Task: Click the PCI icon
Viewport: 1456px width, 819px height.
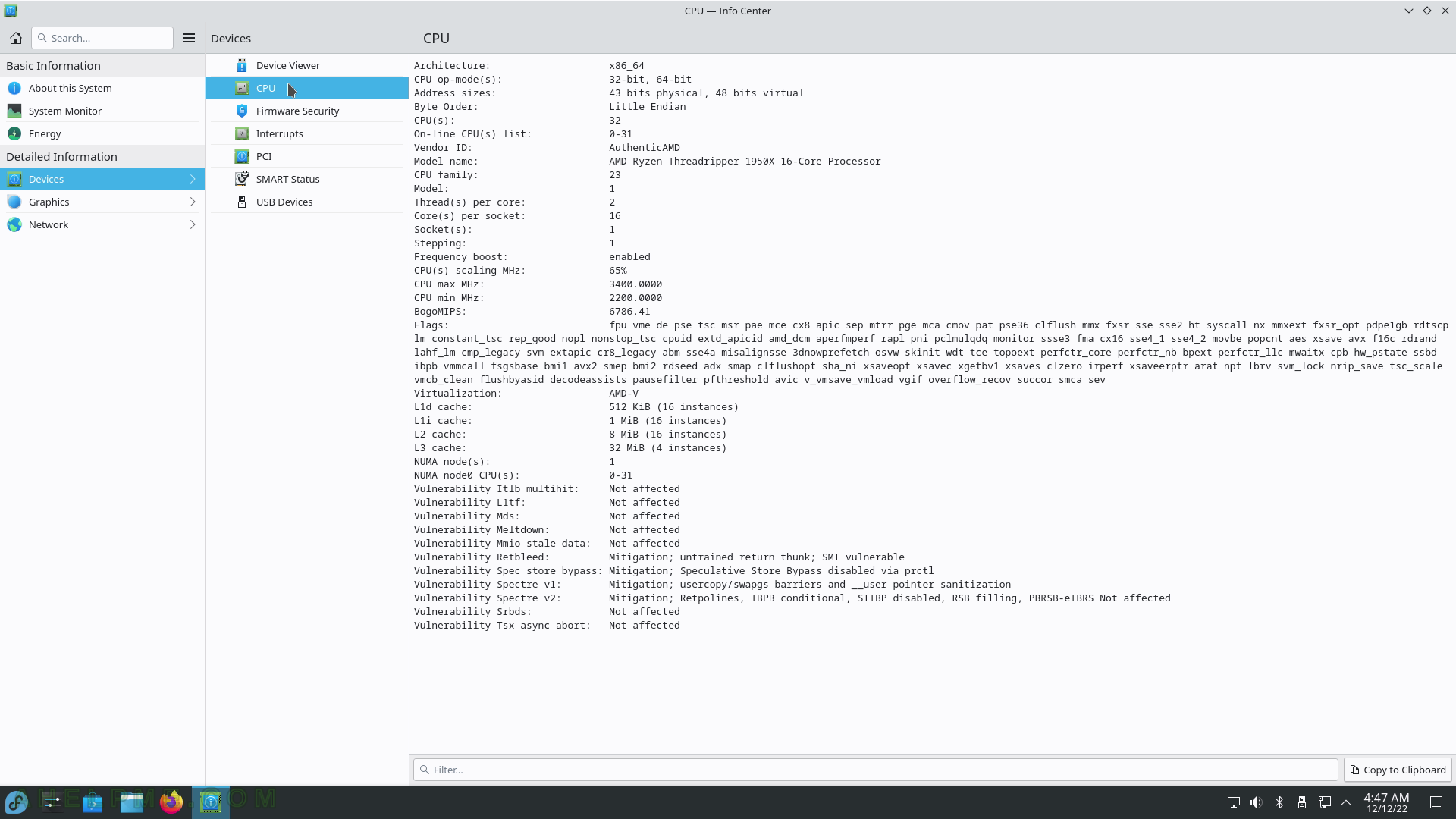Action: point(242,156)
